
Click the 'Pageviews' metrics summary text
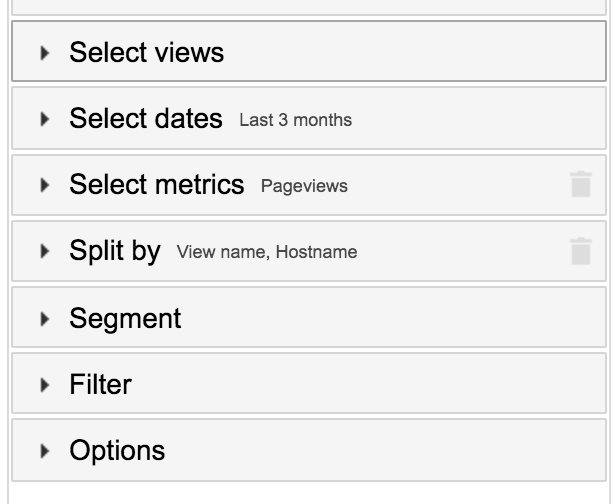tap(304, 187)
